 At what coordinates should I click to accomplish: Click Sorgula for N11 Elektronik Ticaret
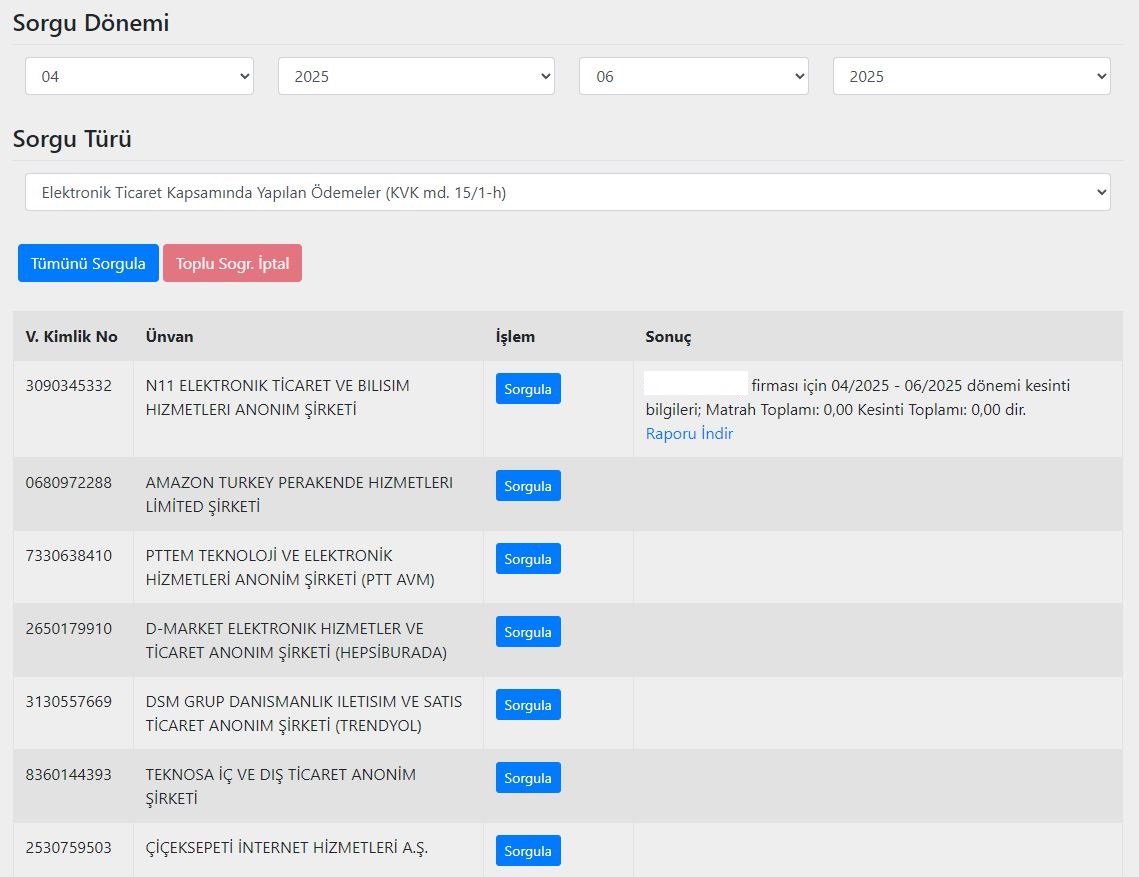coord(528,389)
